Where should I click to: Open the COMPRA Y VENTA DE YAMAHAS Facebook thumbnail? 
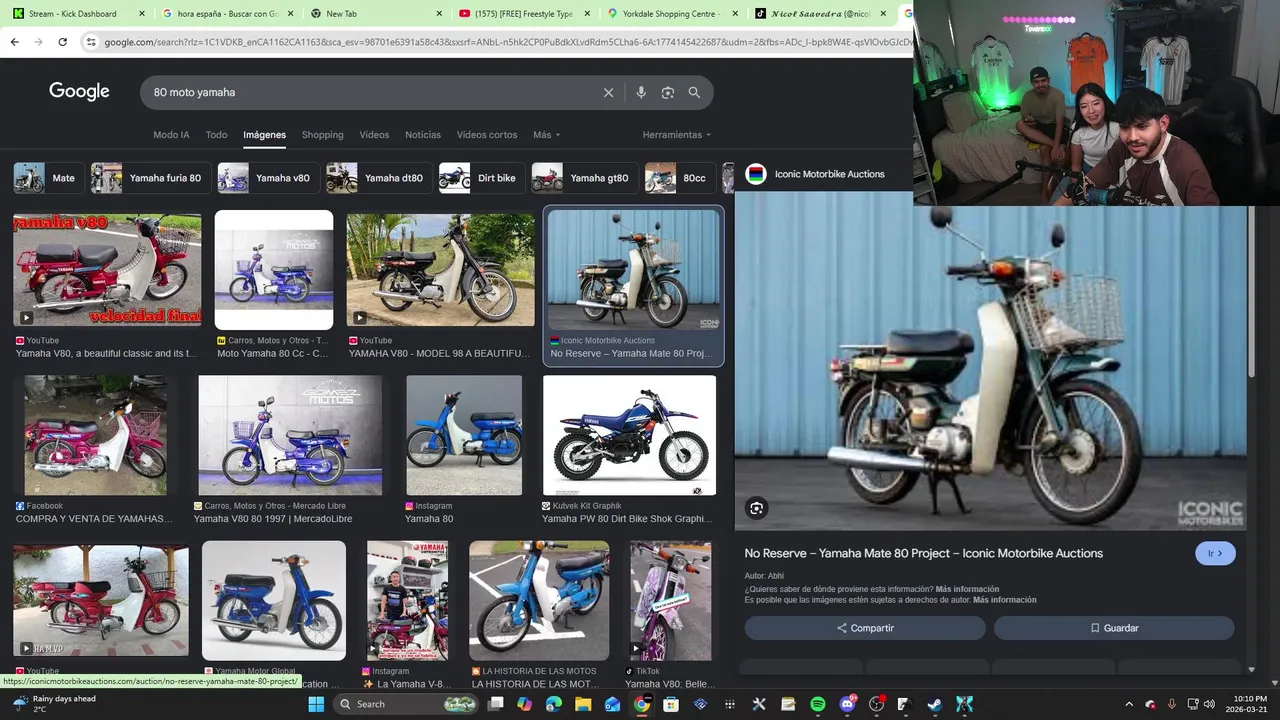(95, 435)
